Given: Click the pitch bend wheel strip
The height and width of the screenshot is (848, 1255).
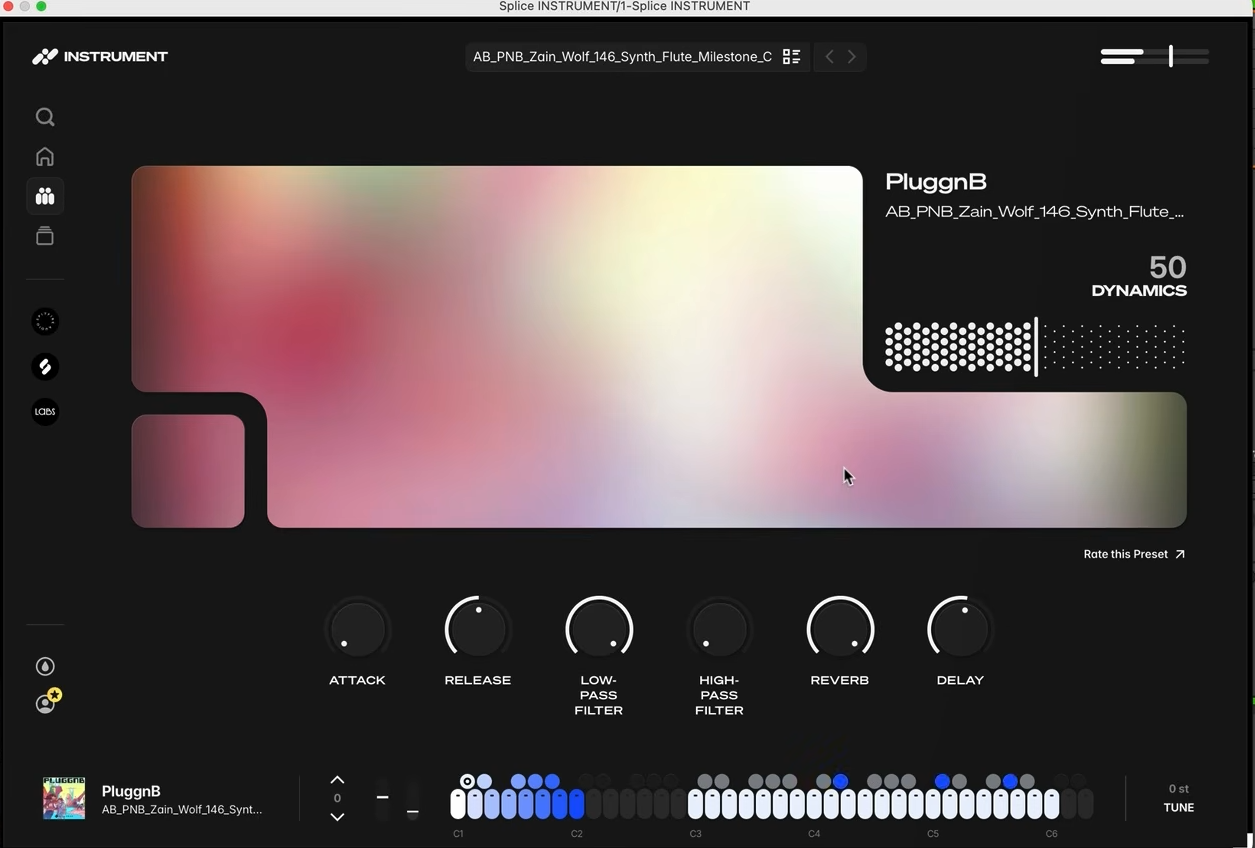Looking at the screenshot, I should coord(382,800).
